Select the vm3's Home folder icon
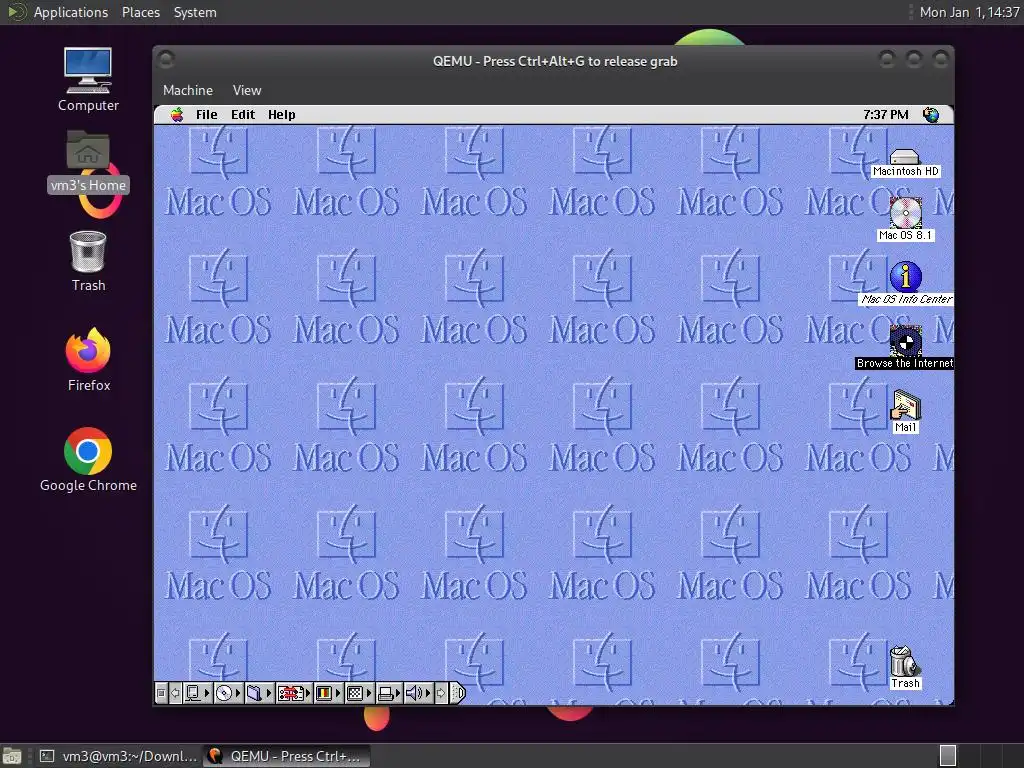Image resolution: width=1024 pixels, height=768 pixels. (x=88, y=161)
